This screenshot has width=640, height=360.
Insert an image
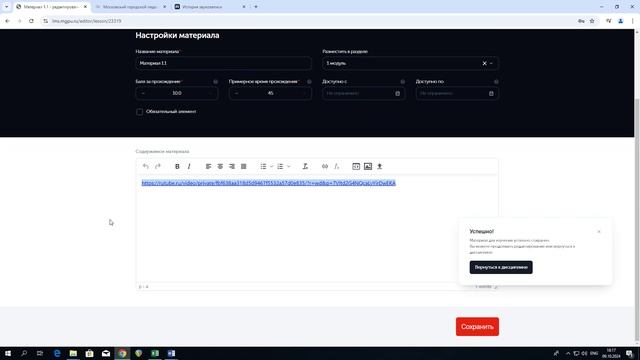[x=368, y=166]
